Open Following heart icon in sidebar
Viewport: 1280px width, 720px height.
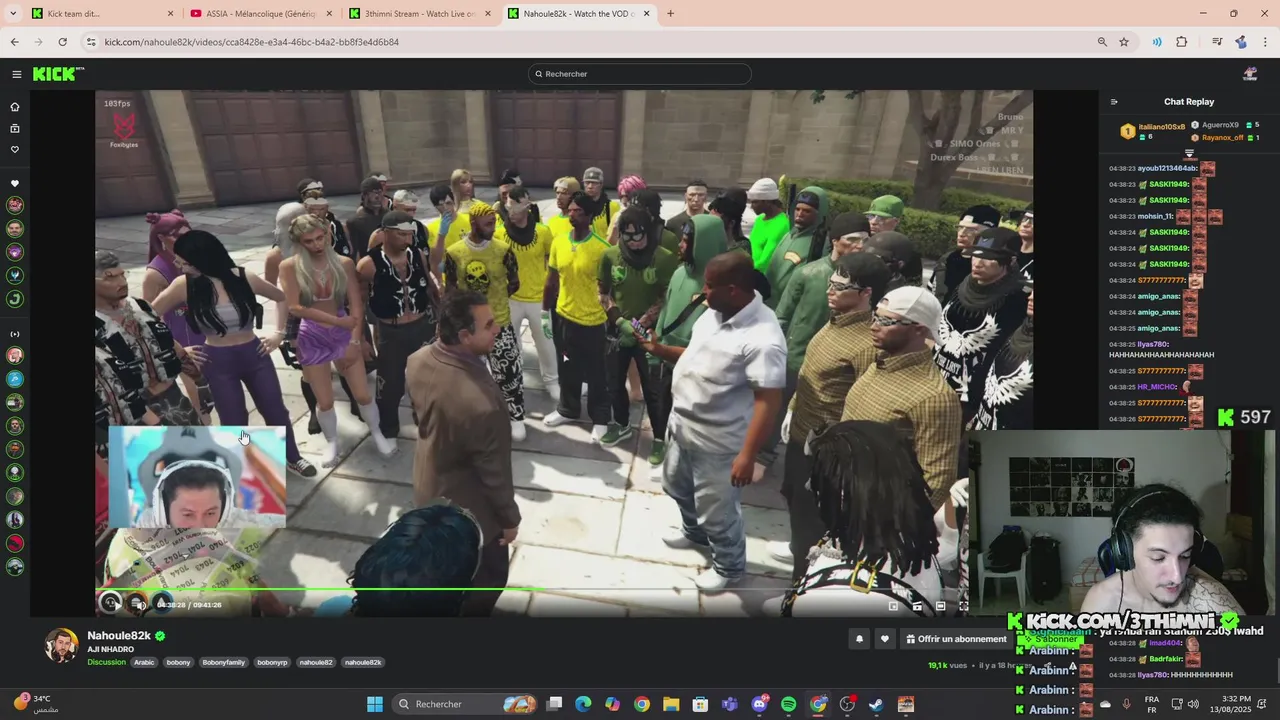click(x=15, y=150)
